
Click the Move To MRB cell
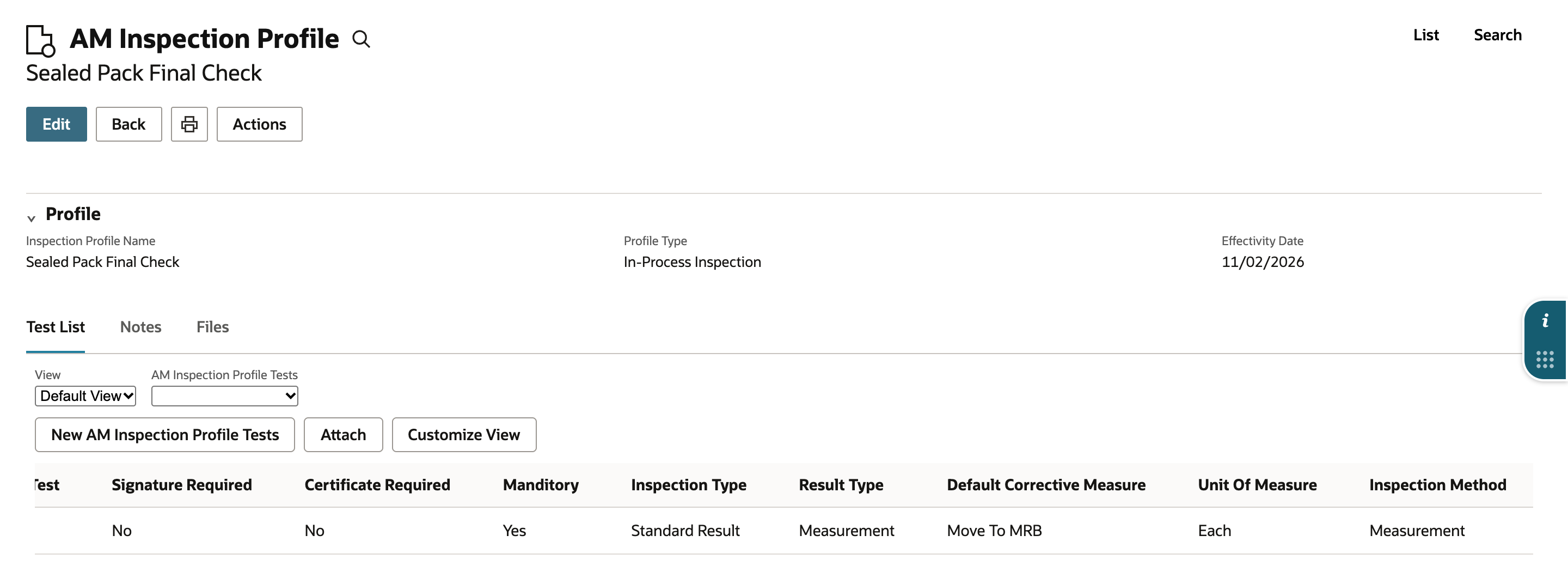point(994,531)
